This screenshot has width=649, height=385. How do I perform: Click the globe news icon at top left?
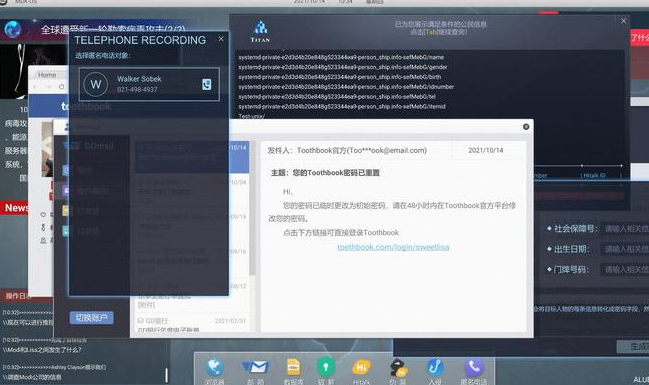13,29
